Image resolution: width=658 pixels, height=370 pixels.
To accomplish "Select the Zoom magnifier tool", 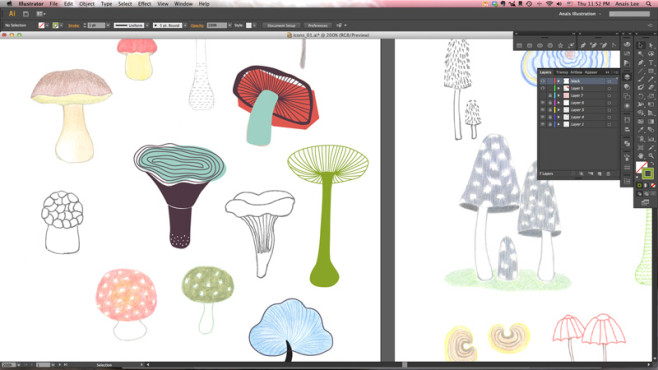I will (x=651, y=156).
